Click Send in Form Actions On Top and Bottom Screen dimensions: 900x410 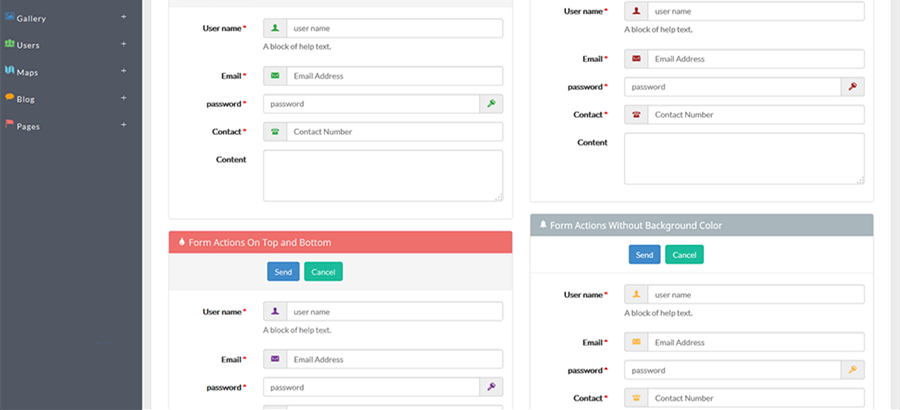pyautogui.click(x=283, y=272)
